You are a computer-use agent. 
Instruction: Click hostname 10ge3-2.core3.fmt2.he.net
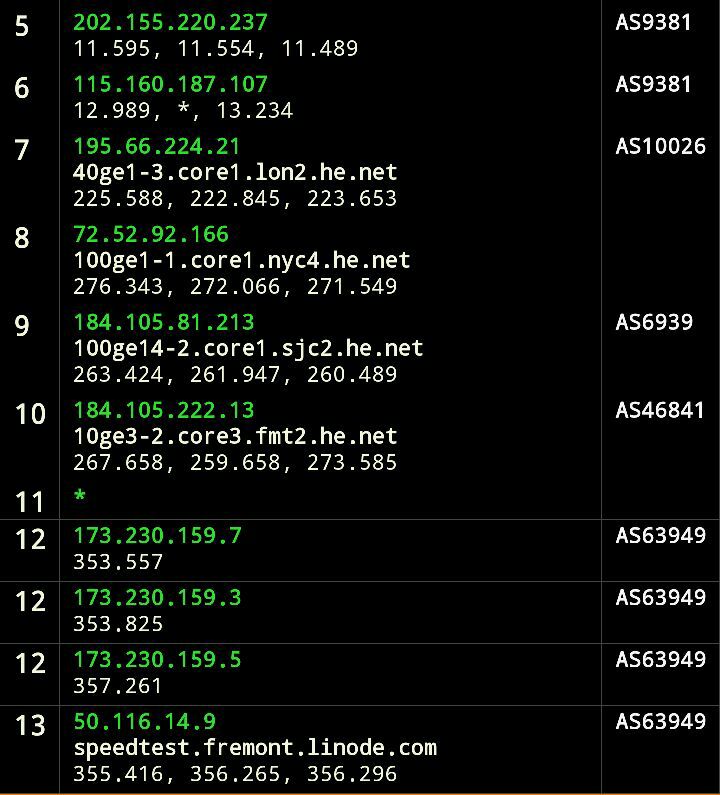click(235, 437)
